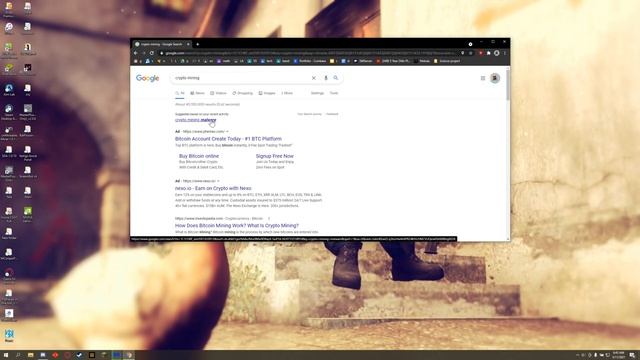Open 'Bitcoin Account Create Today' ad
Screen dimensions: 640x360
tap(228, 139)
